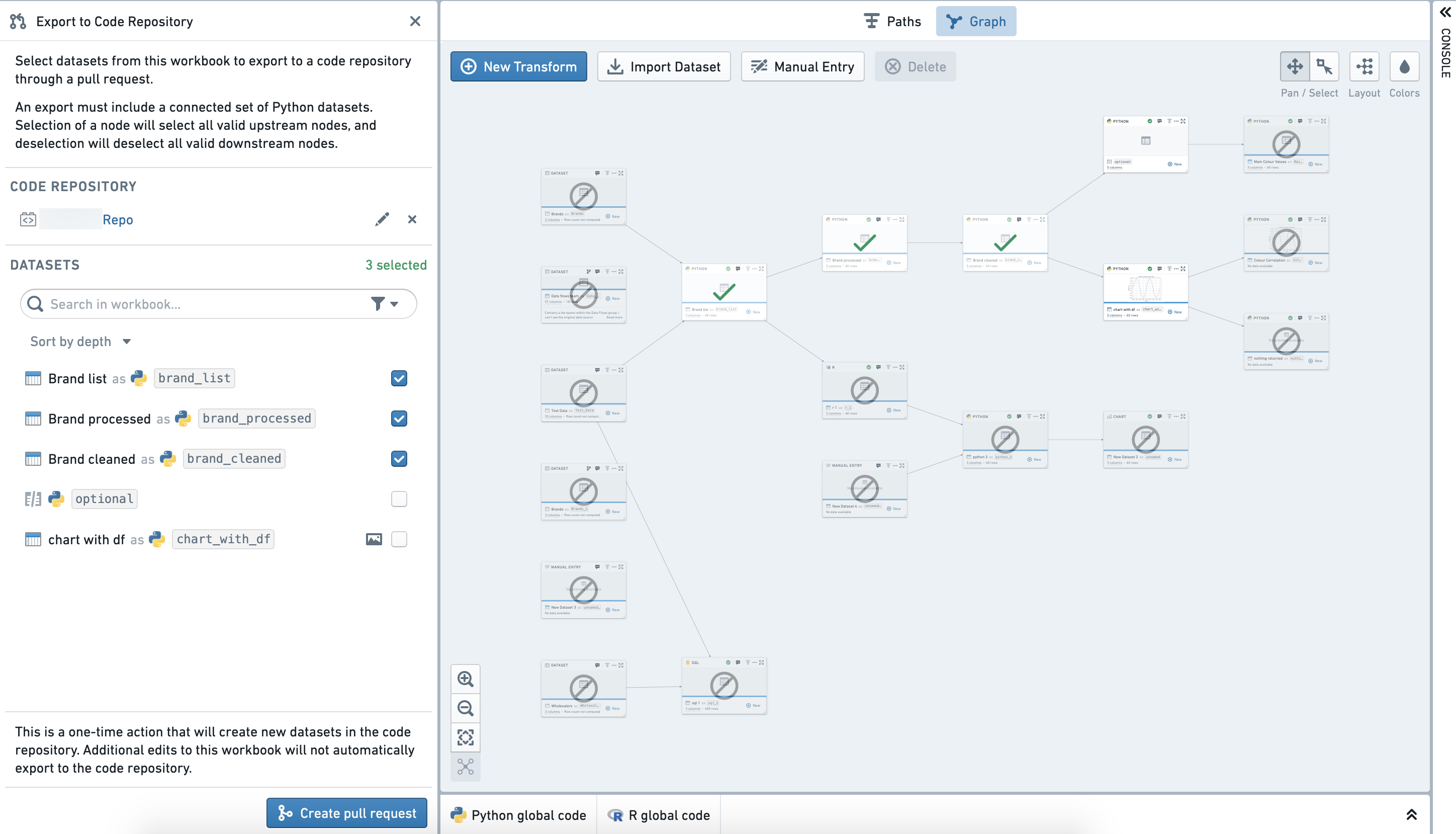Click Import Dataset
Screen dimensions: 1456x834
coord(664,66)
